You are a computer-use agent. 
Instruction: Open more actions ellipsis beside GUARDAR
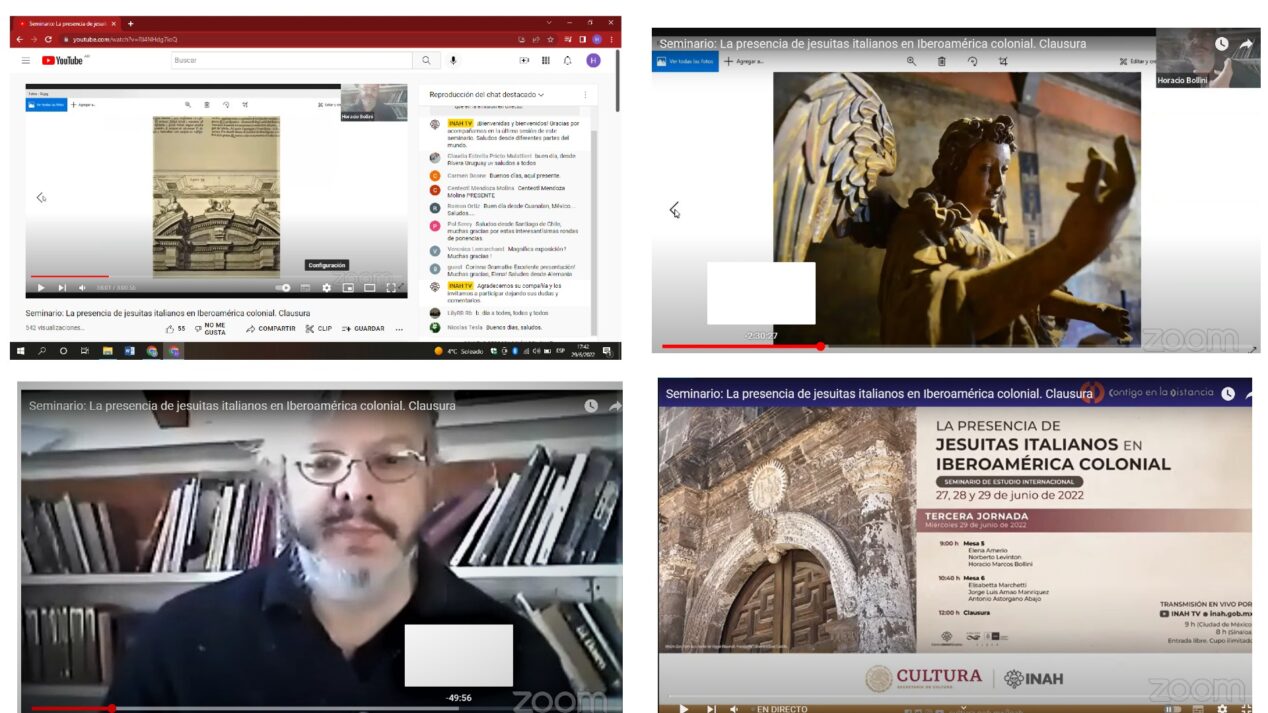coord(399,329)
